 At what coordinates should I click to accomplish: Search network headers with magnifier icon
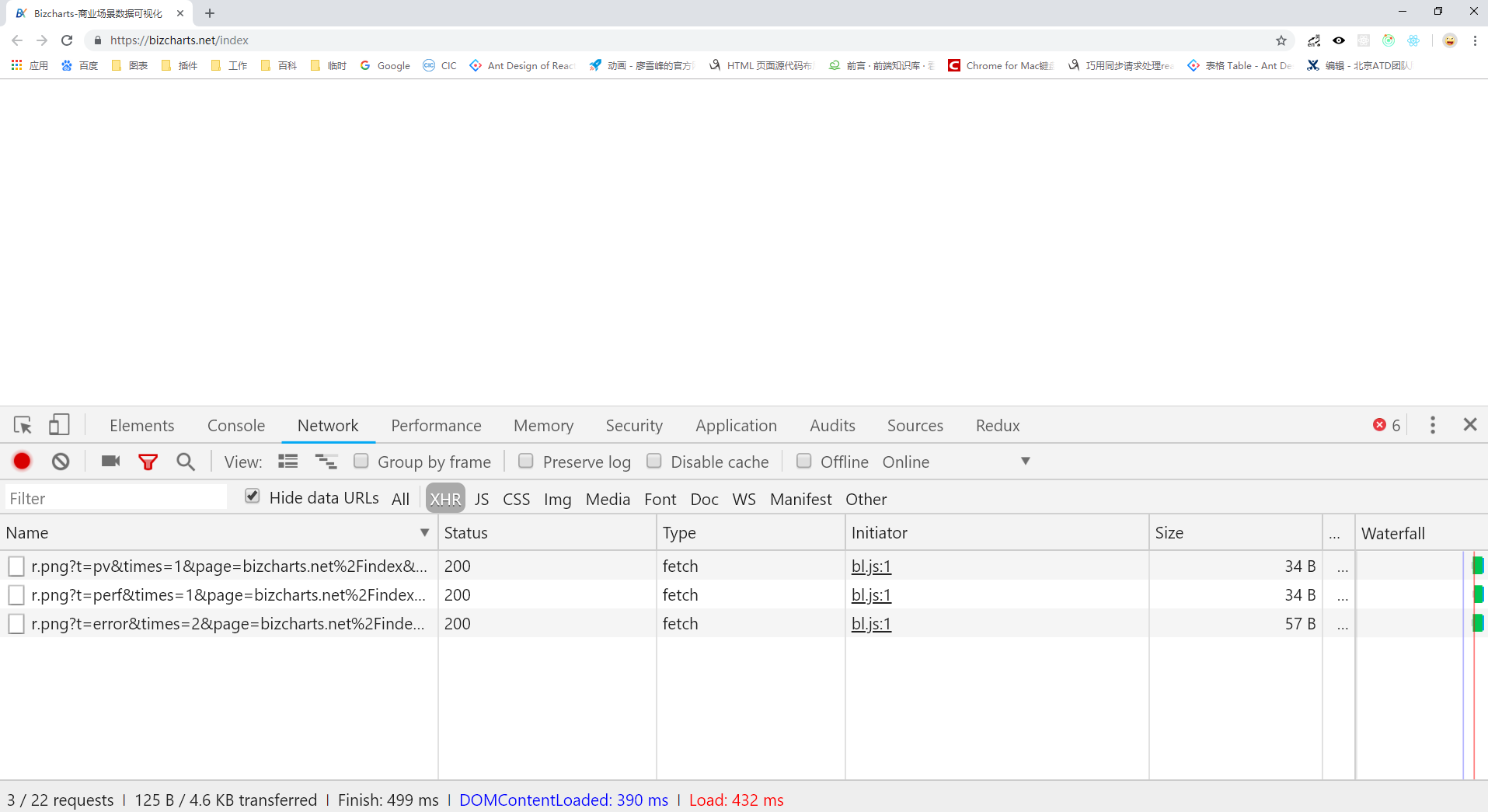pos(185,461)
